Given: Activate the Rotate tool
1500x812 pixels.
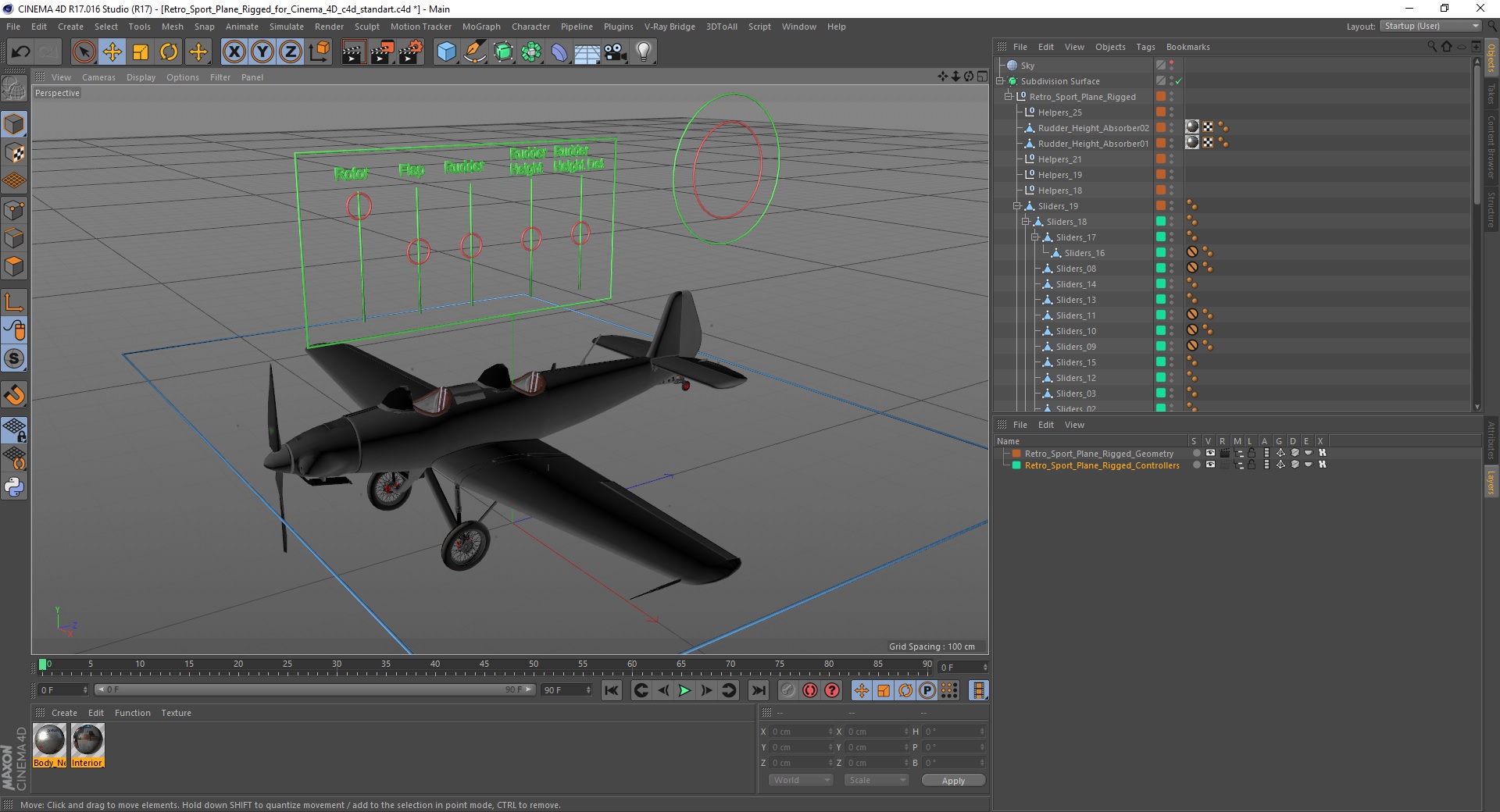Looking at the screenshot, I should tap(169, 52).
